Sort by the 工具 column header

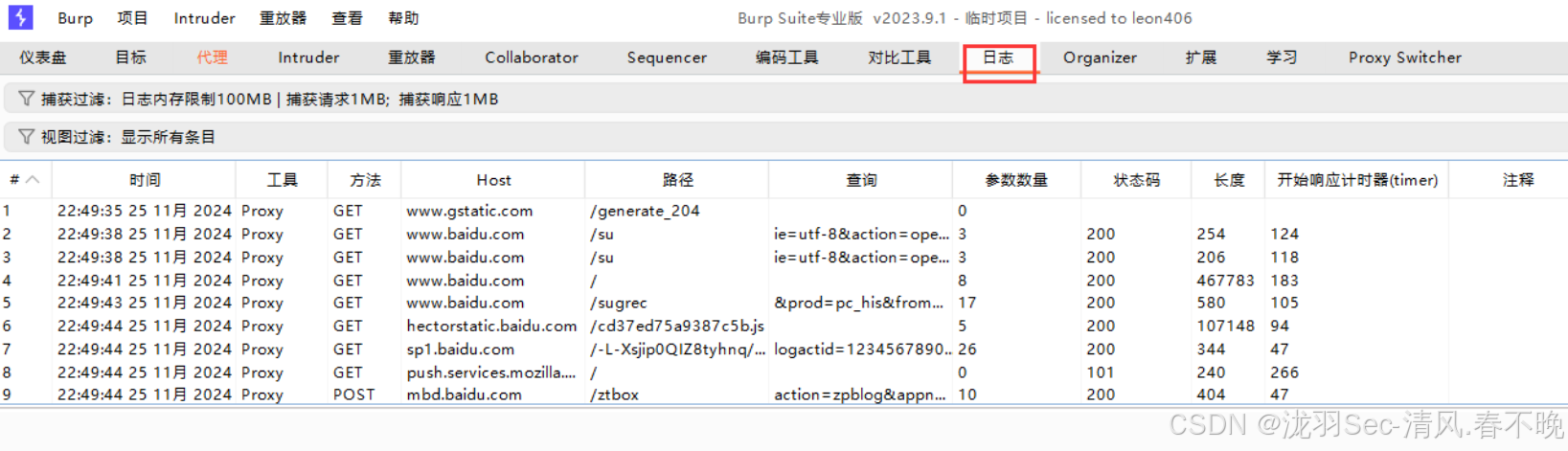[x=282, y=180]
